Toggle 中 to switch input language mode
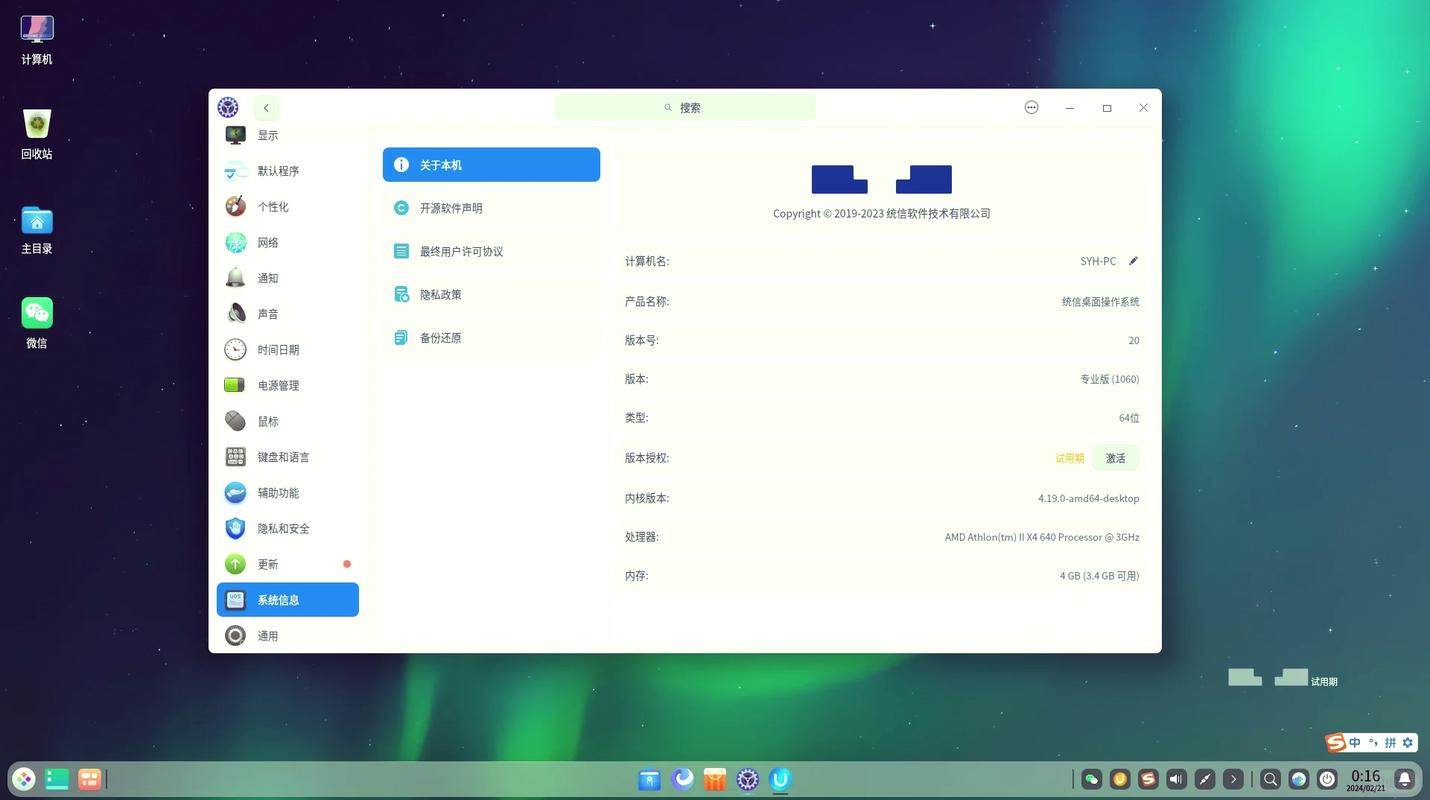1430x800 pixels. coord(1356,742)
